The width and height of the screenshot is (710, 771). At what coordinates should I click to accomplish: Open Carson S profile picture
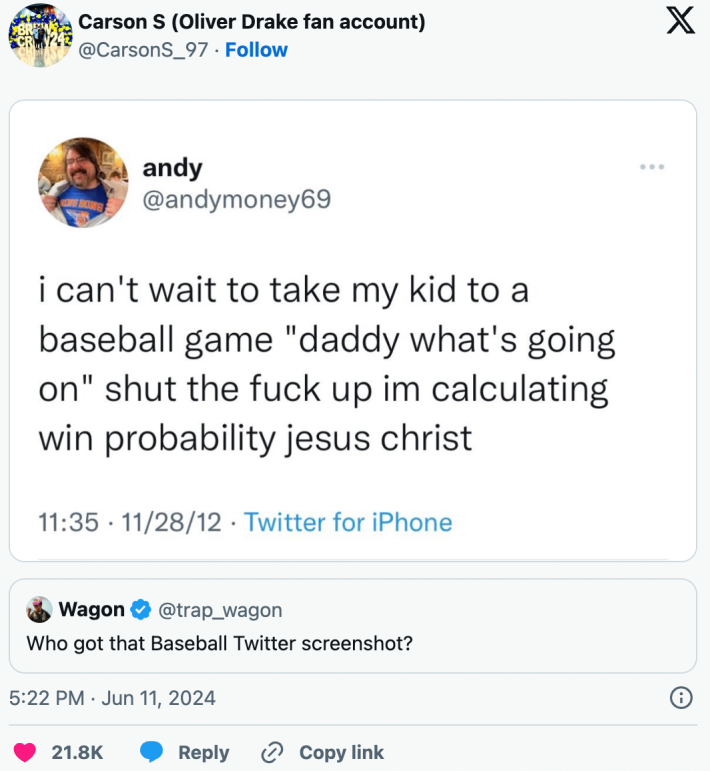coord(39,36)
